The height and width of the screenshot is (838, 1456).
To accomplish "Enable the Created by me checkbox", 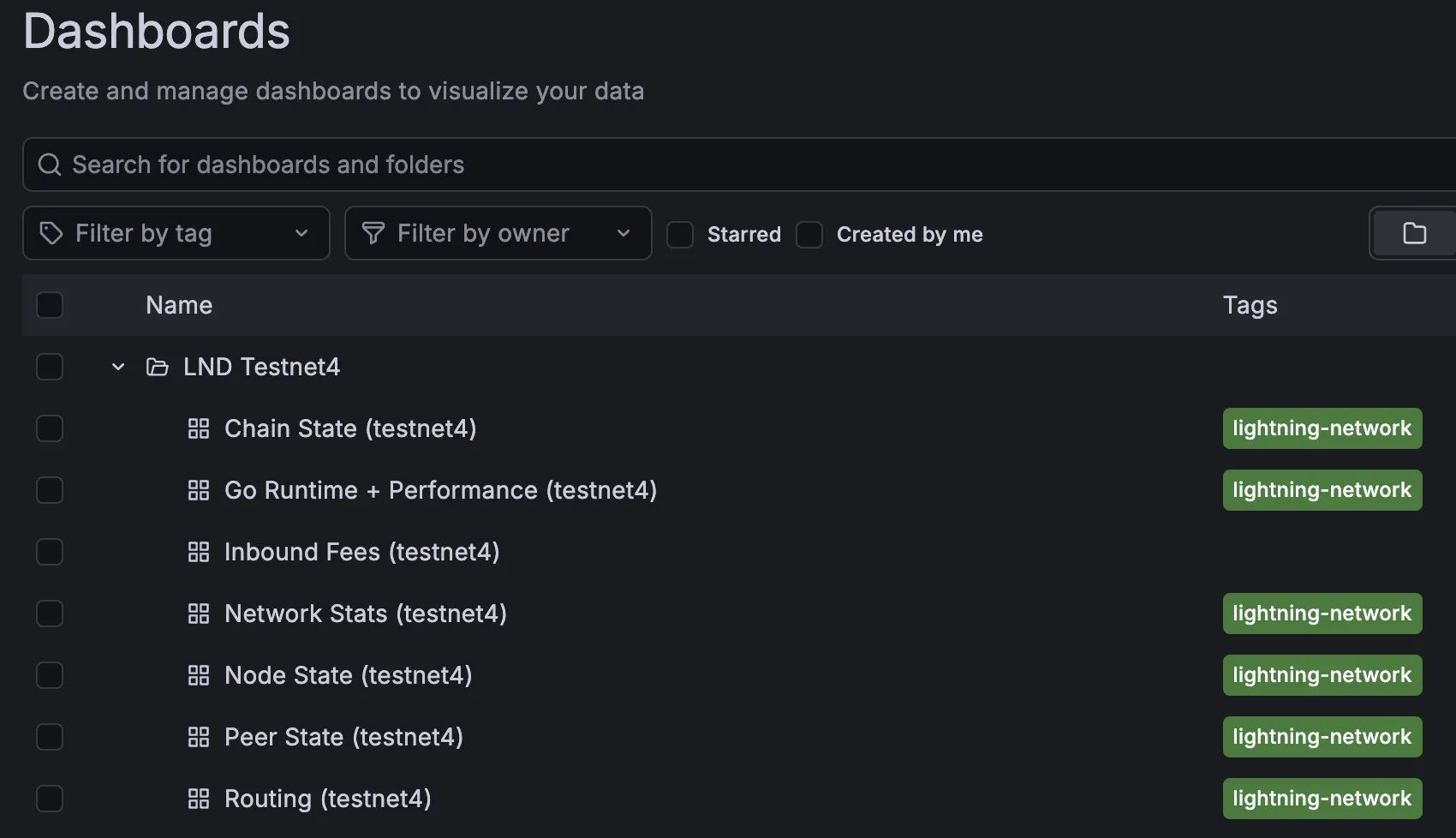I will point(809,234).
